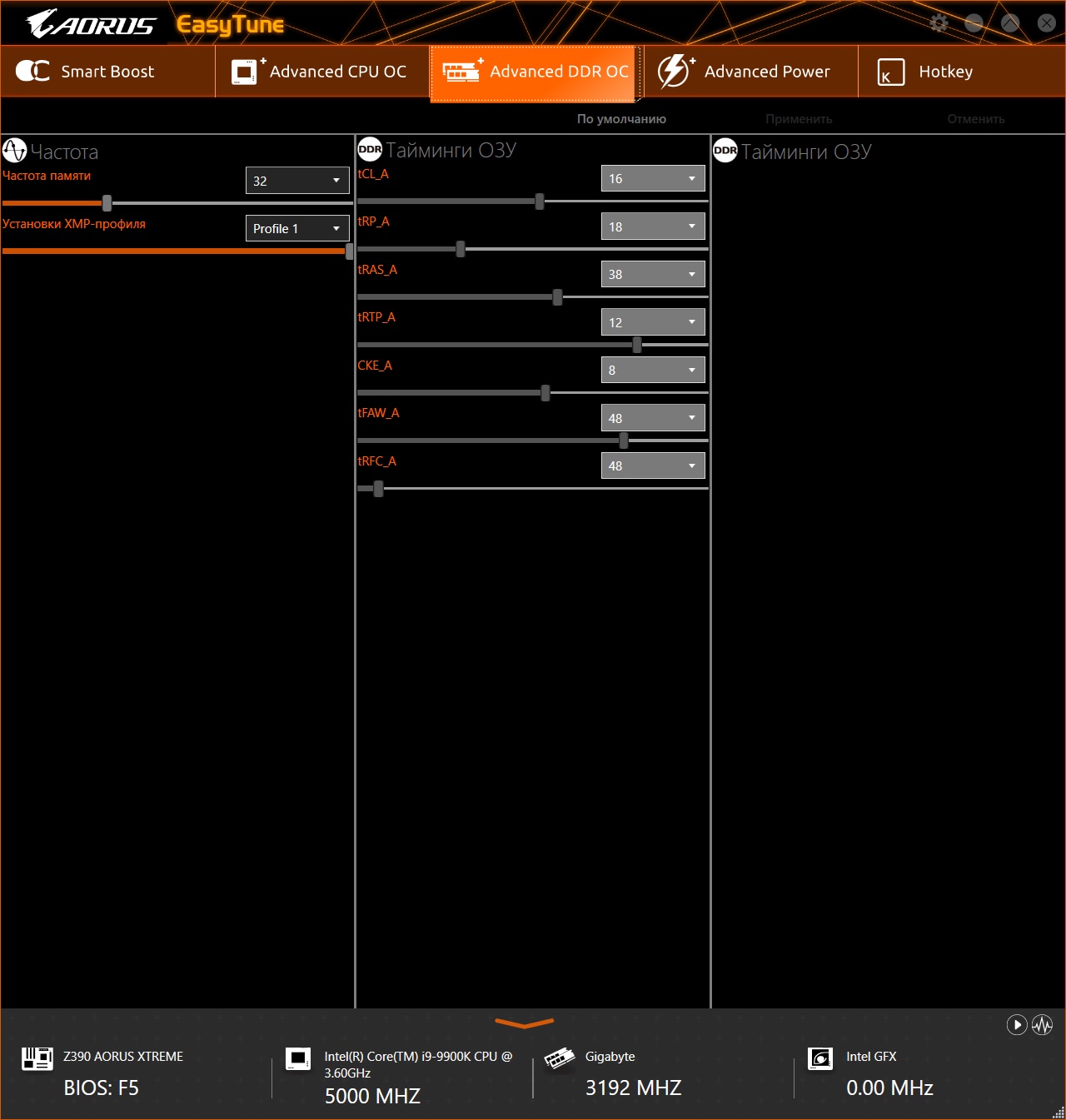Click the 5000 MHZ CPU frequency value
Screen dimensions: 1066x1120
coord(372,1096)
